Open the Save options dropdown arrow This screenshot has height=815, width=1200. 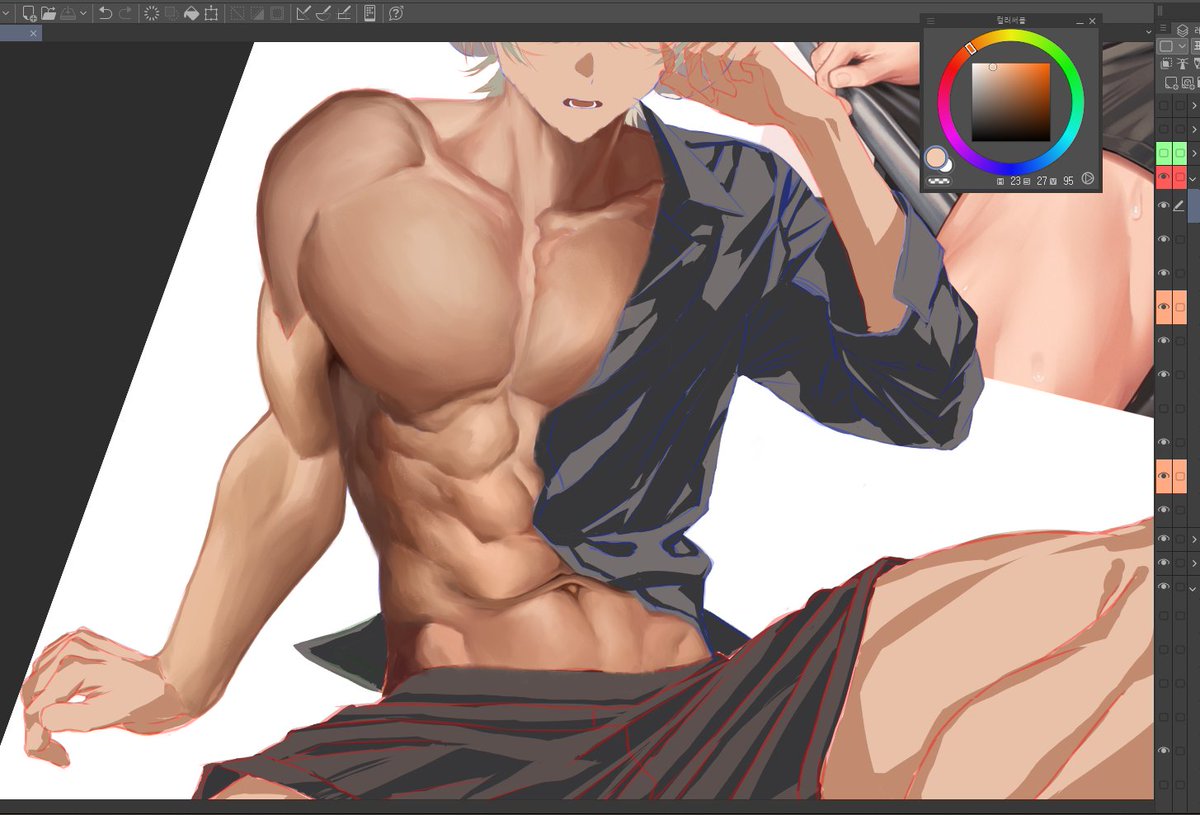[82, 13]
